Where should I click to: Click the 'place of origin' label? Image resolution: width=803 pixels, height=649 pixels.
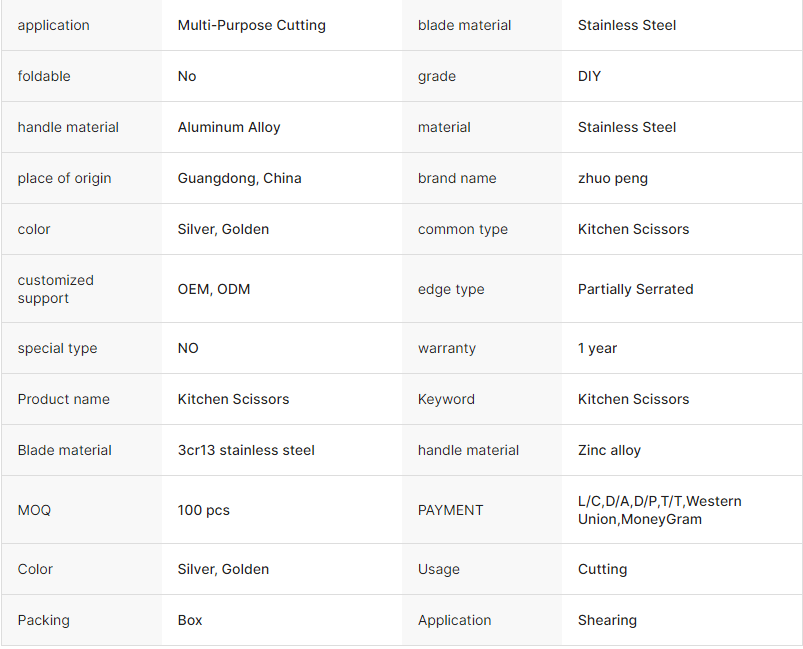(x=64, y=178)
